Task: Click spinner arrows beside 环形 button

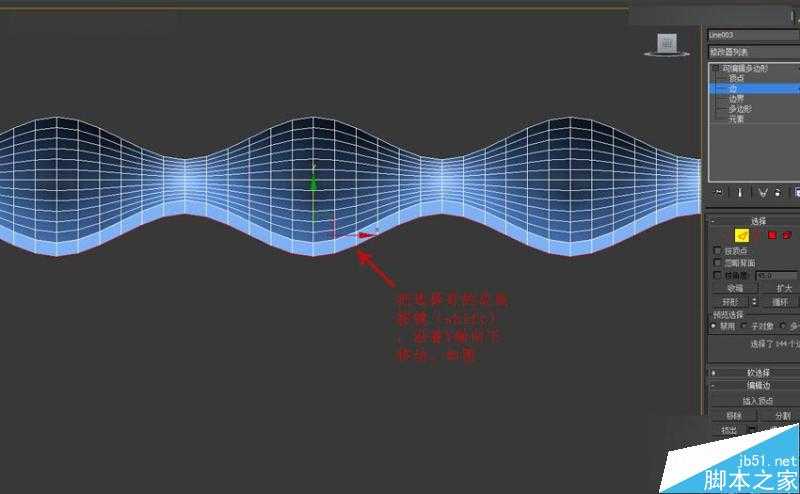Action: click(x=755, y=302)
